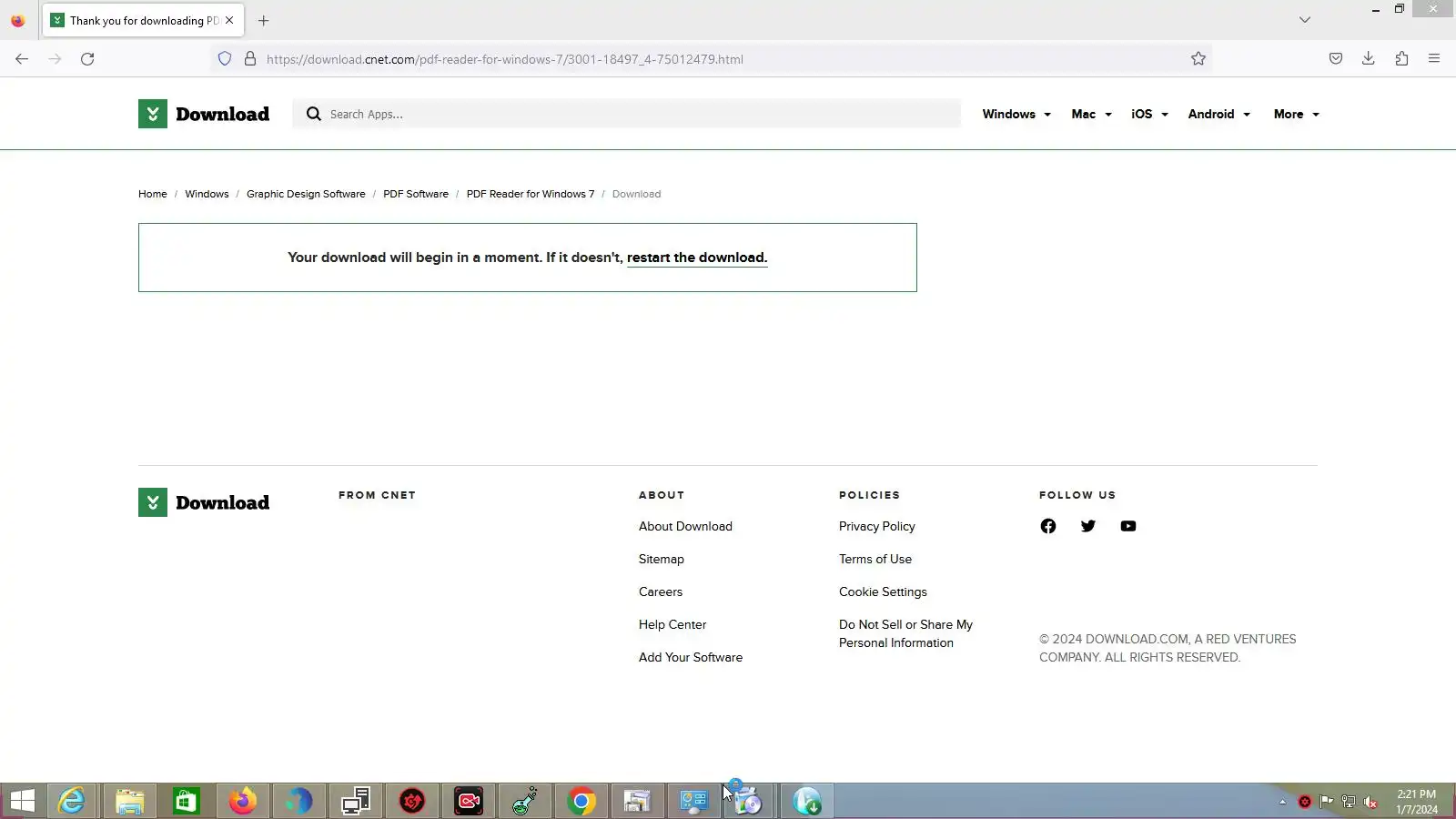Open the Cookie Settings link
1456x819 pixels.
point(883,591)
